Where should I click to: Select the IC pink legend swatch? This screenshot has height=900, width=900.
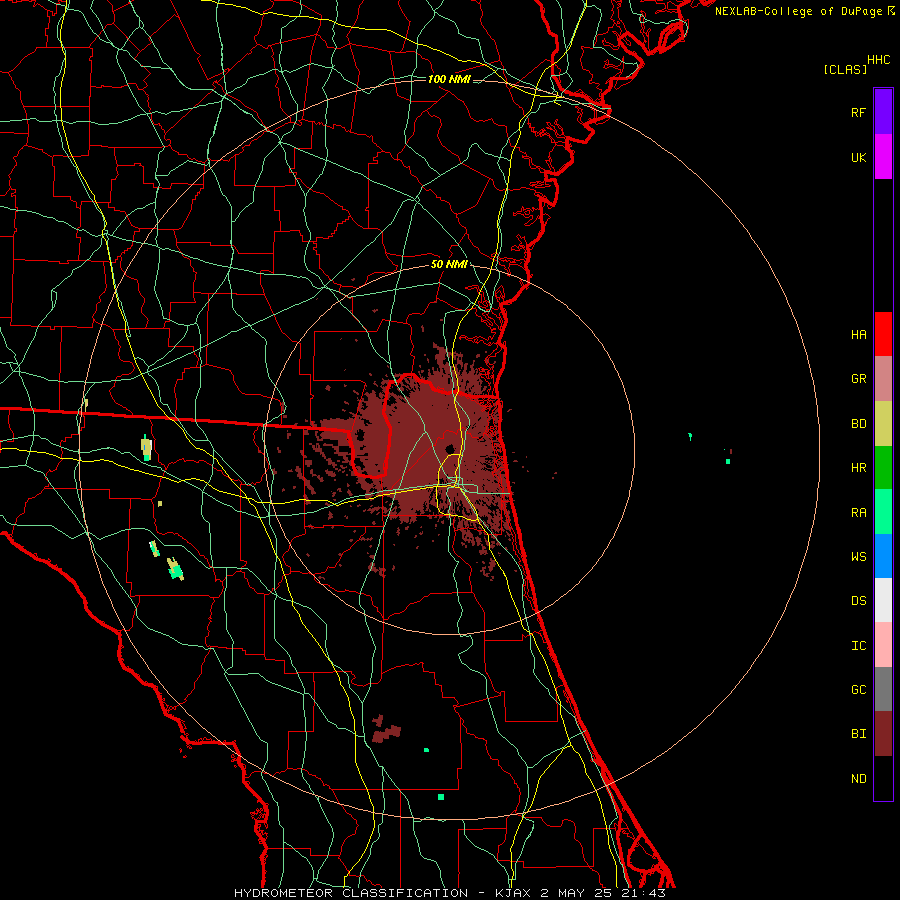coord(883,645)
